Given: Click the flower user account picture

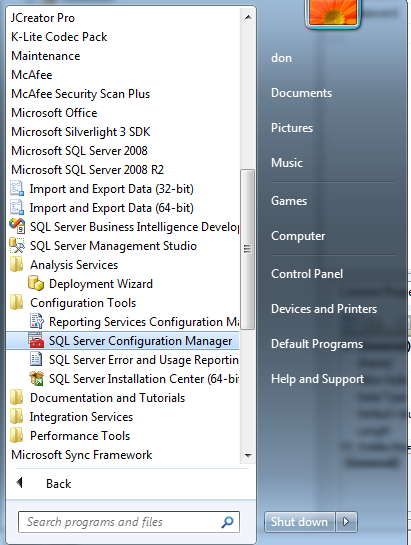Looking at the screenshot, I should (333, 13).
